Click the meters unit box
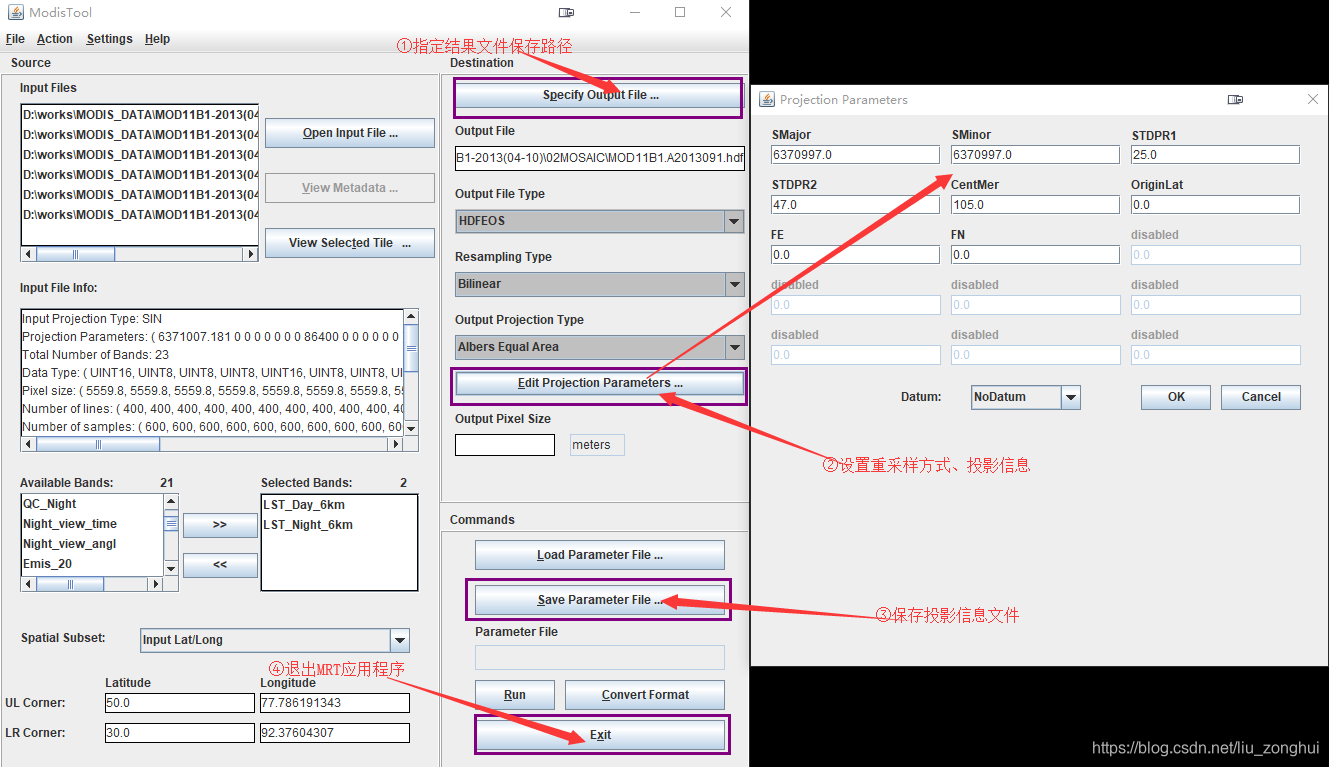 coord(597,445)
